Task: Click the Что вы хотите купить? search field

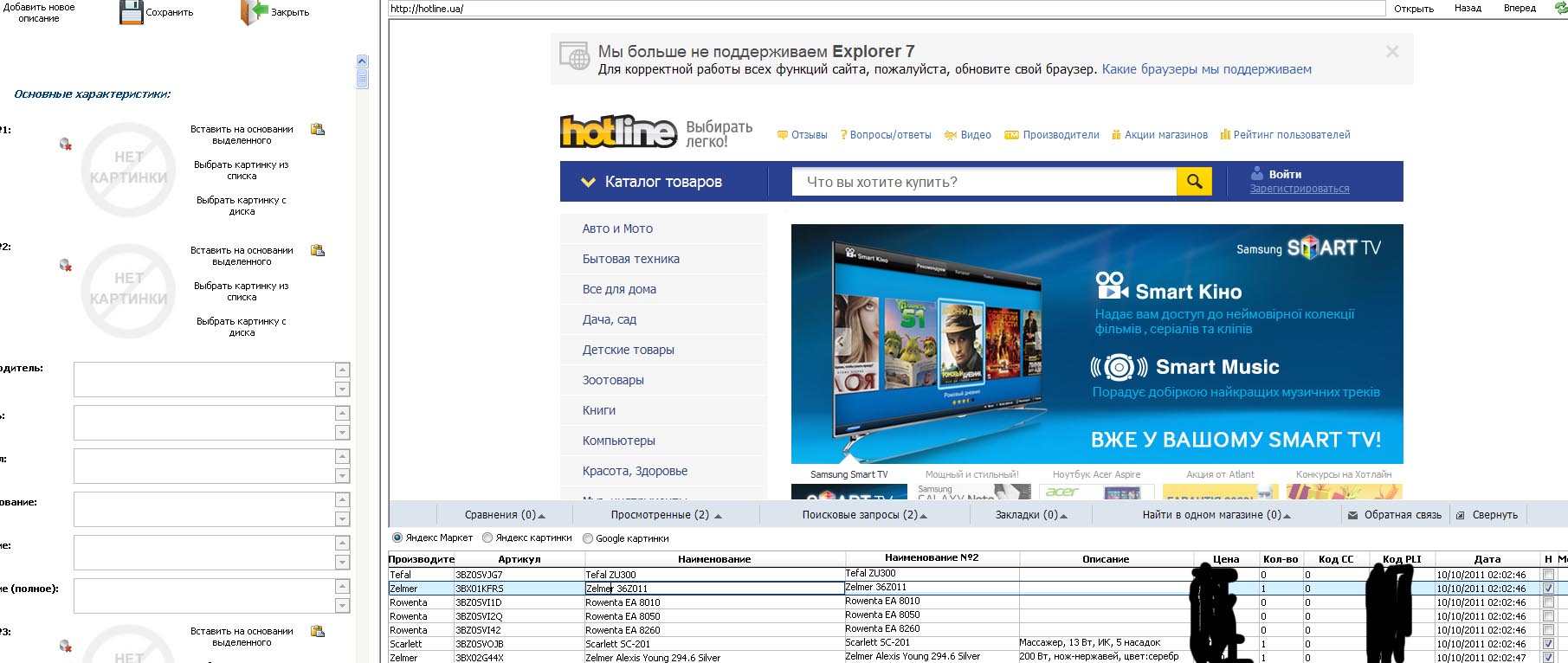Action: coord(984,182)
